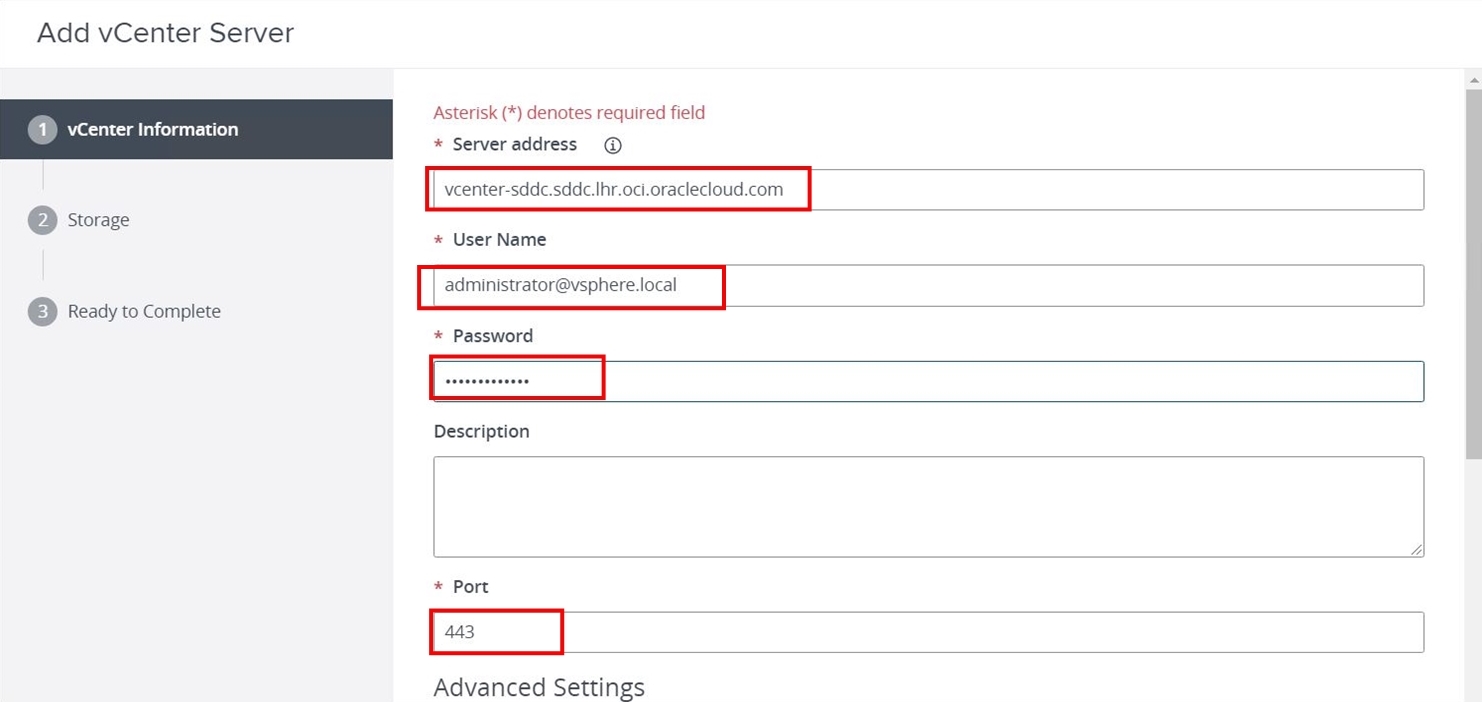Select the vCenter Information step label

153,129
